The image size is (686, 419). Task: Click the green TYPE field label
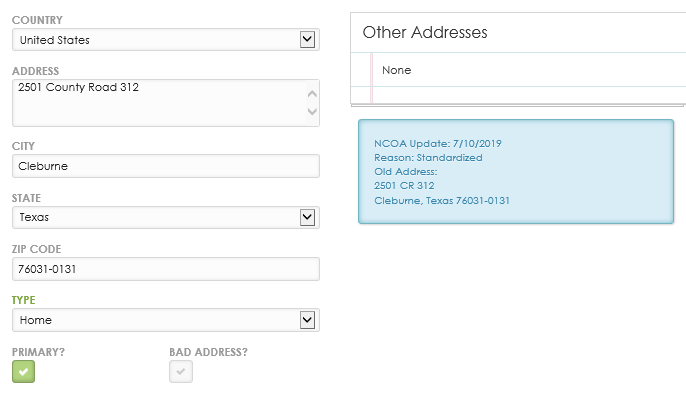(x=23, y=300)
